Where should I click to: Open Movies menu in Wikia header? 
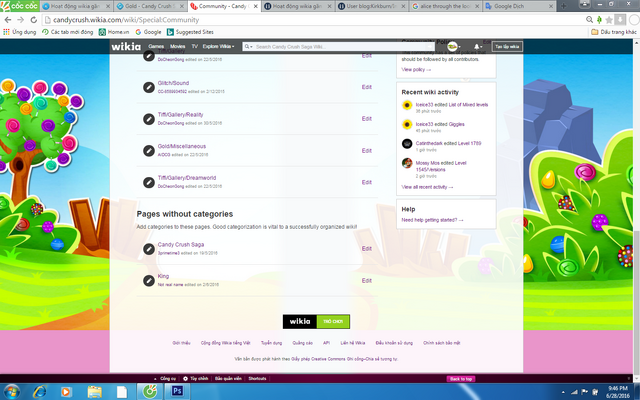pos(178,47)
